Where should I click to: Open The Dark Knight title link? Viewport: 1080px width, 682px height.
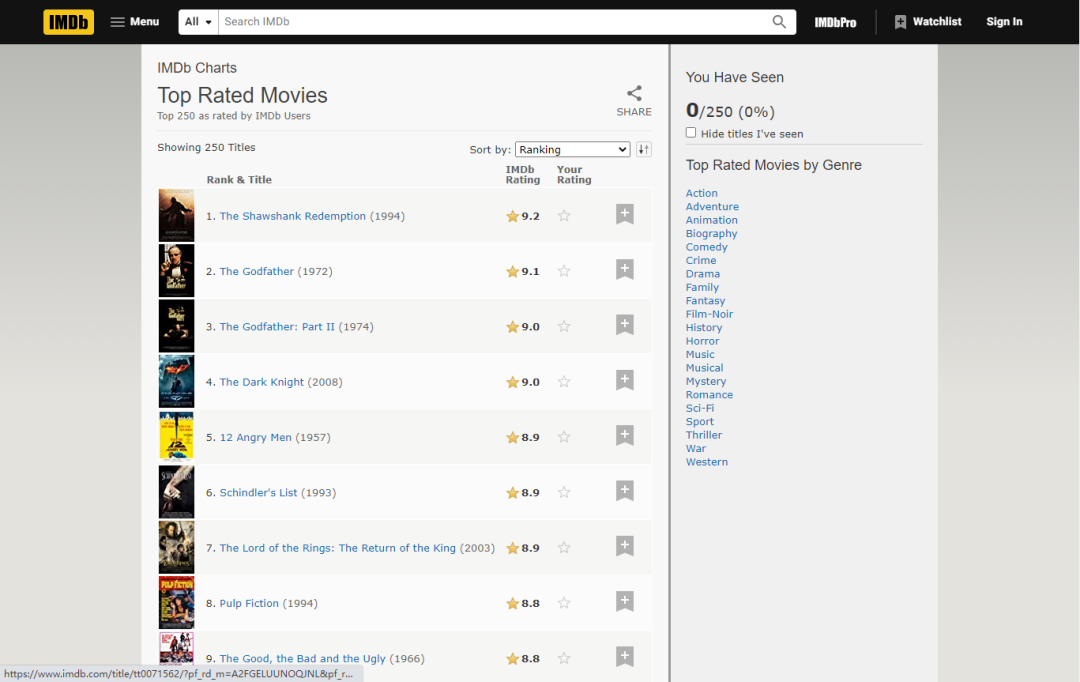point(262,382)
